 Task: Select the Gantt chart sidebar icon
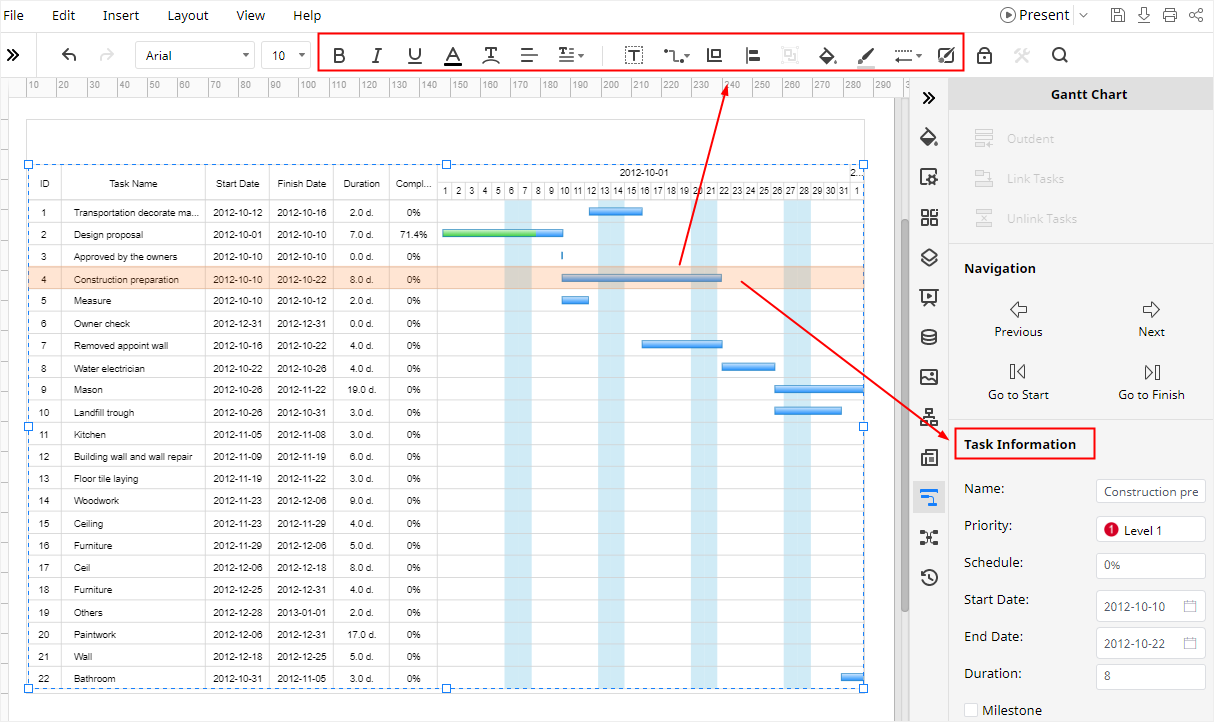[x=929, y=497]
